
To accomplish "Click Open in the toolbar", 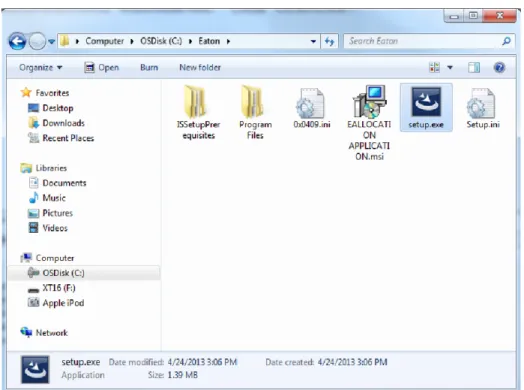I will tap(102, 68).
